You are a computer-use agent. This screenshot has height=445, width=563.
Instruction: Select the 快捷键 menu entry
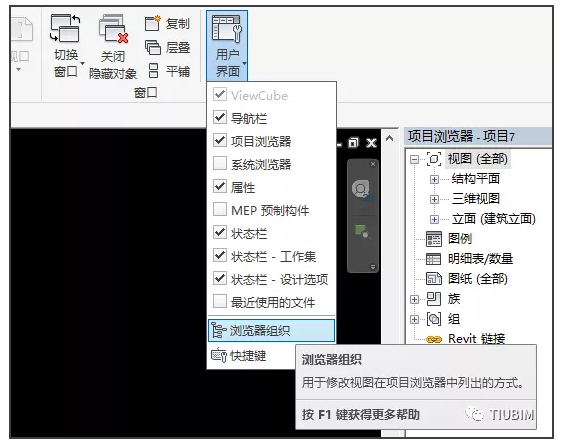tap(251, 356)
